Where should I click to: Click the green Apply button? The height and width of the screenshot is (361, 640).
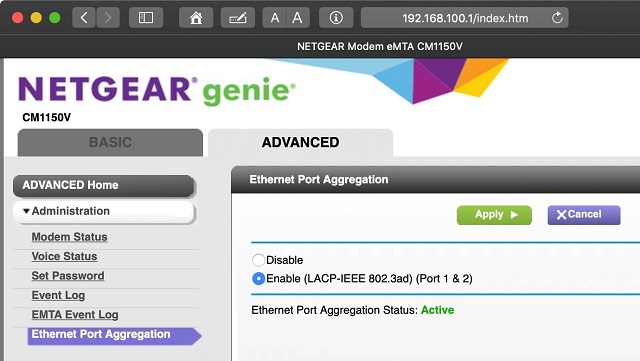[494, 215]
